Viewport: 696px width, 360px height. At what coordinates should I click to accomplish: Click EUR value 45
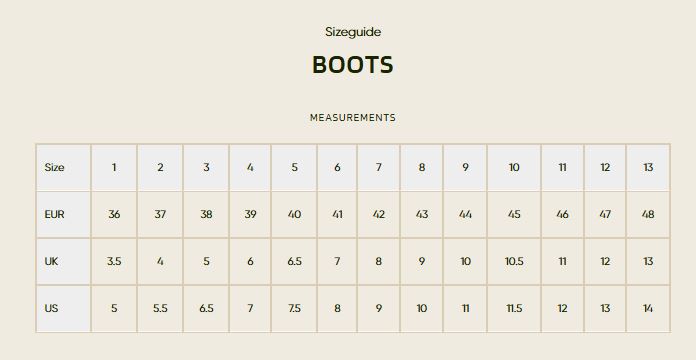click(x=514, y=214)
